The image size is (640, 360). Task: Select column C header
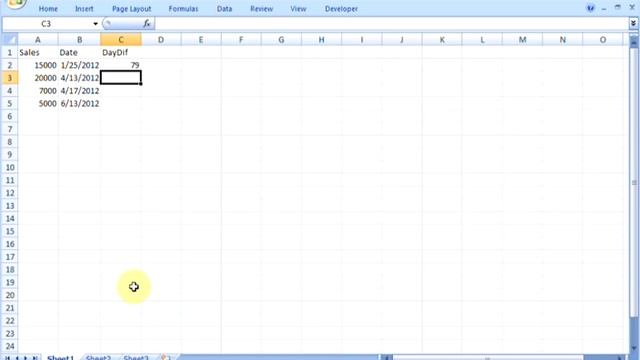coord(121,40)
